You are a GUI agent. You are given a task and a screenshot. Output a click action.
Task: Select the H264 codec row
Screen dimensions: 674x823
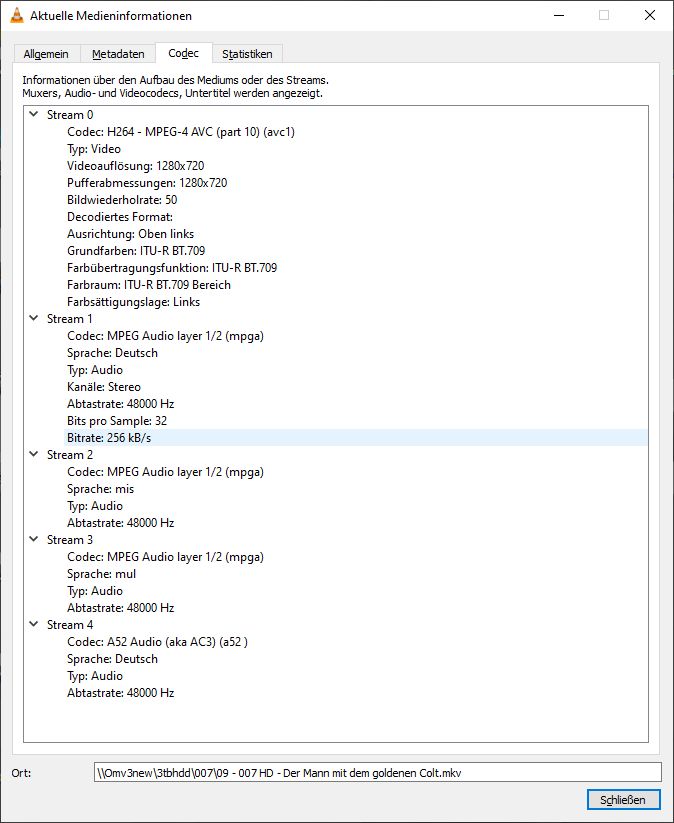195,132
